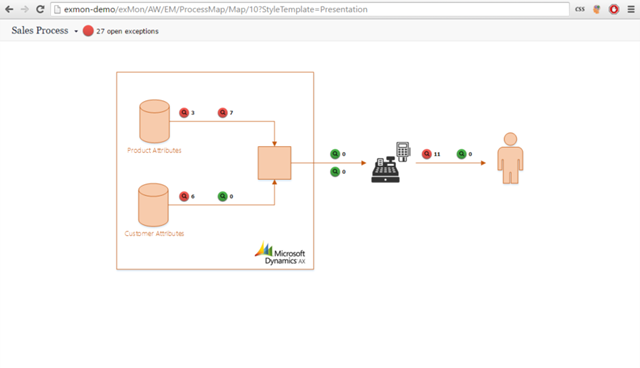Image resolution: width=640 pixels, height=368 pixels.
Task: Click the red open exceptions status circle
Action: (x=88, y=31)
